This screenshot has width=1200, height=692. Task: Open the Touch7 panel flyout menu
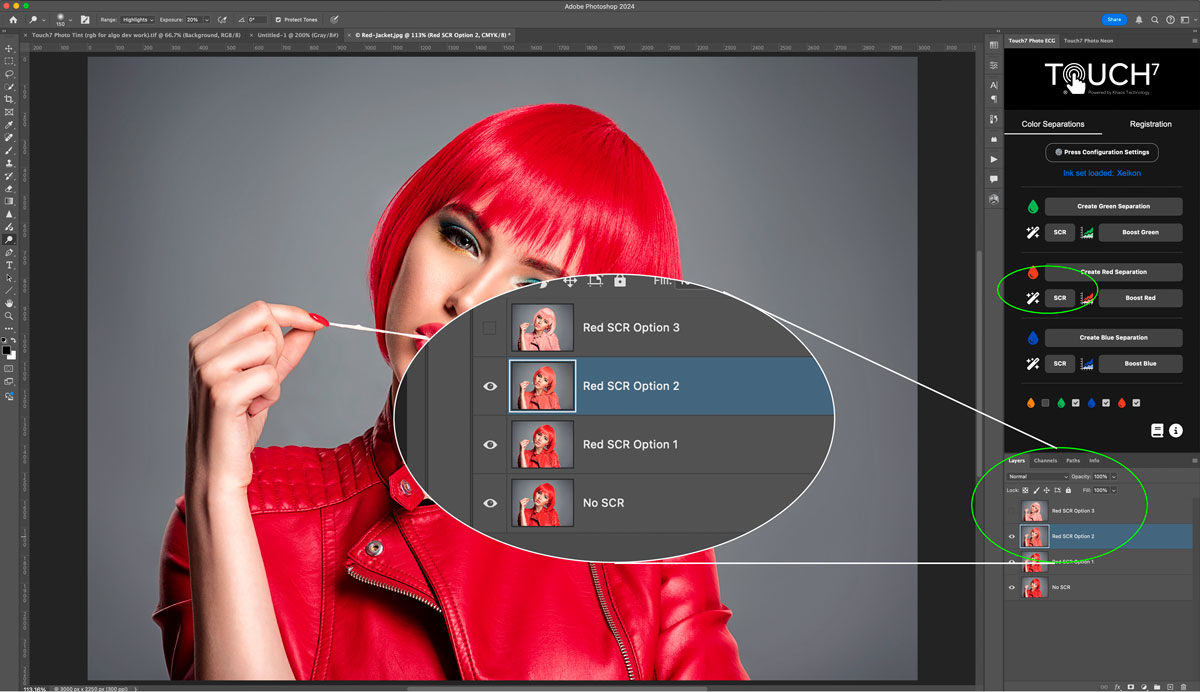tap(1194, 40)
